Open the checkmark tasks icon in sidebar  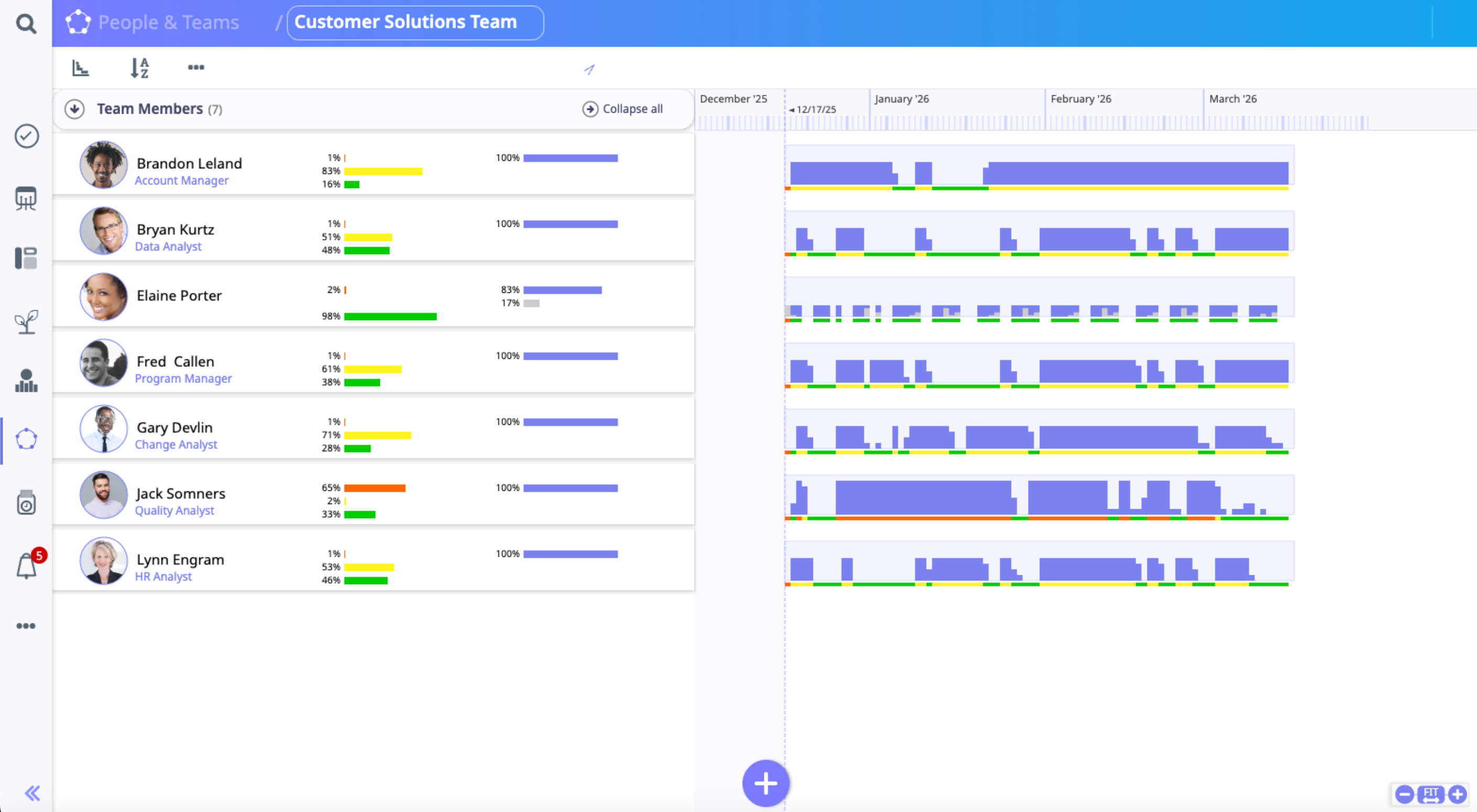(26, 136)
